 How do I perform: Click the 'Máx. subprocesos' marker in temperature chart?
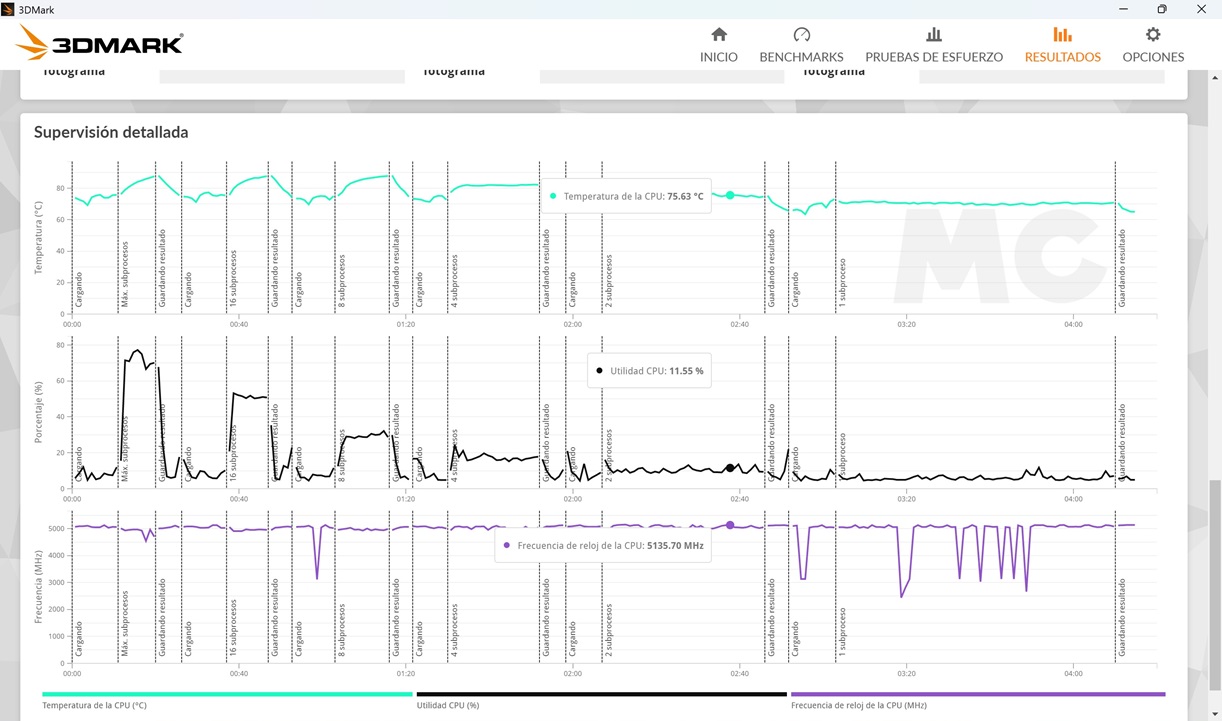pos(124,272)
